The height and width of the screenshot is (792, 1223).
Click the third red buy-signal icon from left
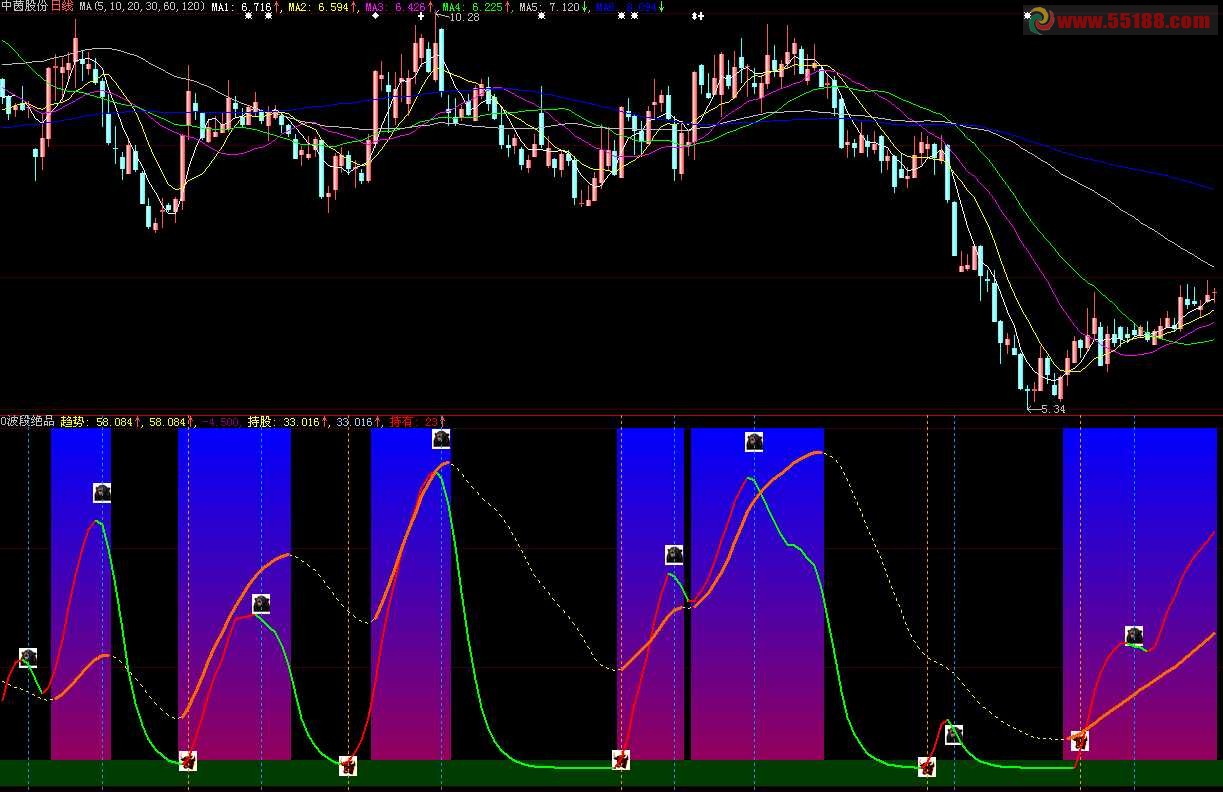tap(621, 760)
